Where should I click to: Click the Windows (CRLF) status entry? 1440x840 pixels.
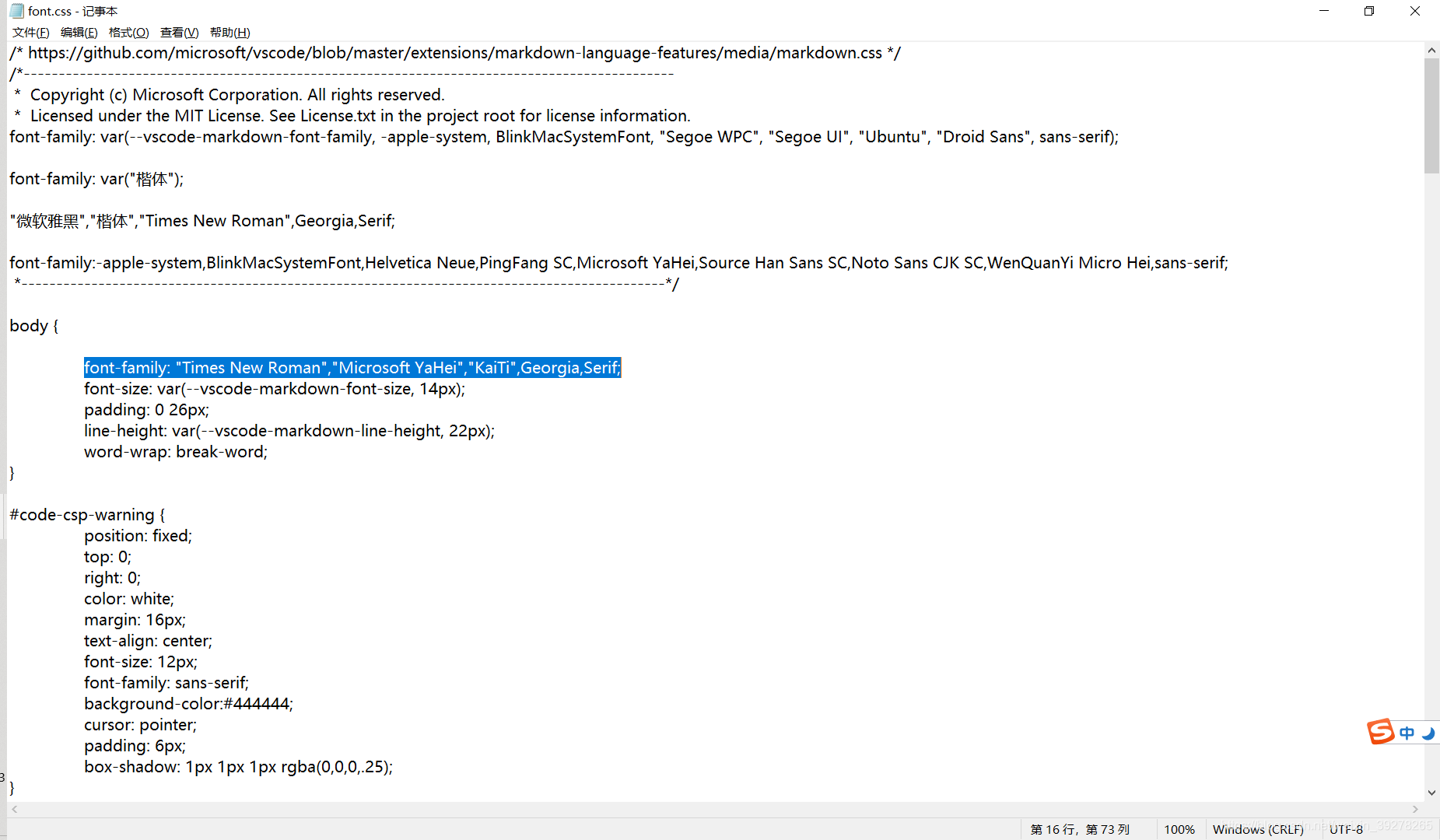pos(1258,829)
